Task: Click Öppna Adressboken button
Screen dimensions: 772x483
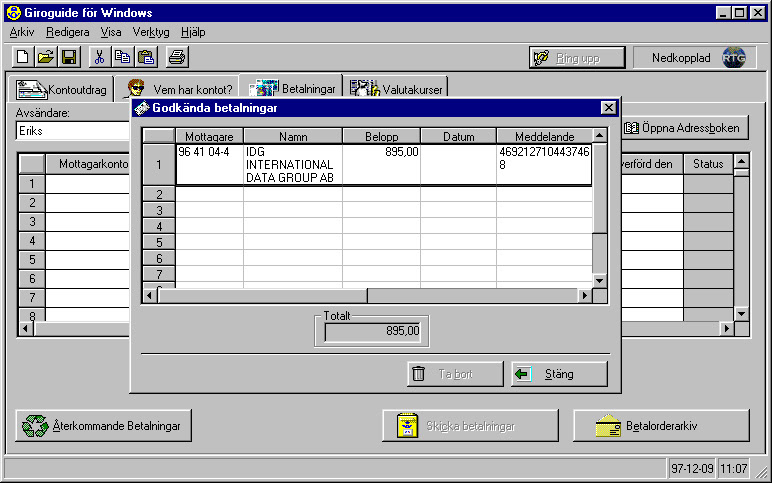Action: tap(683, 128)
